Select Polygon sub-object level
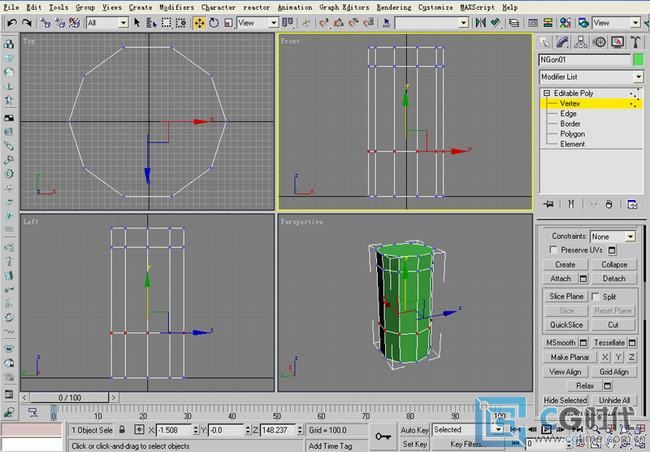 (572, 134)
